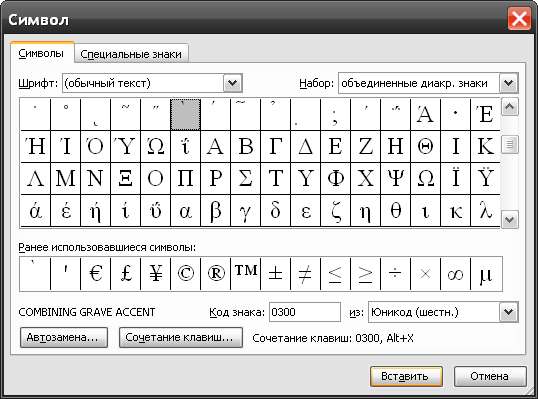This screenshot has width=538, height=399.
Task: Select the small lambda symbol
Action: click(x=486, y=210)
